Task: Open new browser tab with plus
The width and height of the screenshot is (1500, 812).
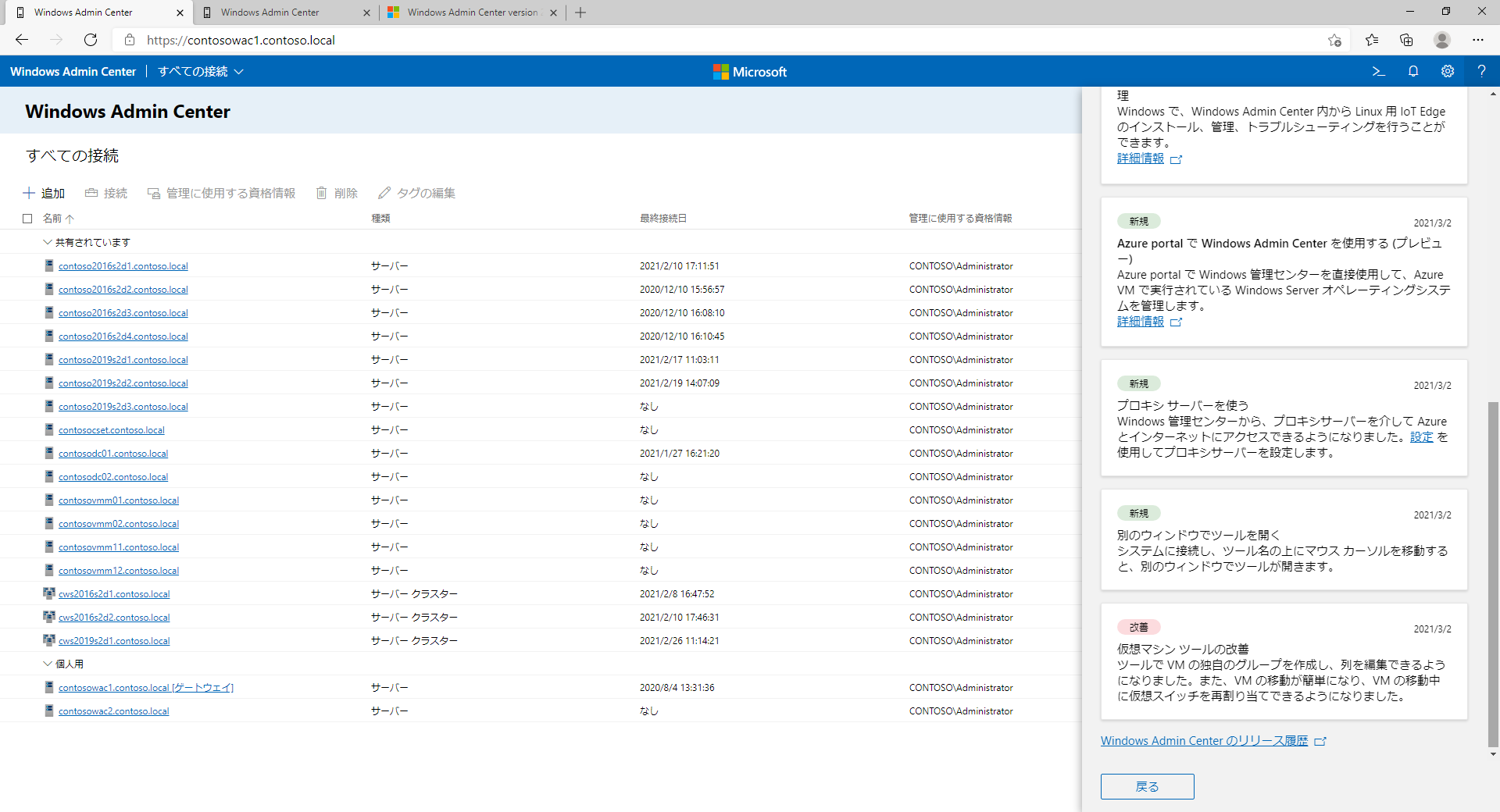Action: coord(580,12)
